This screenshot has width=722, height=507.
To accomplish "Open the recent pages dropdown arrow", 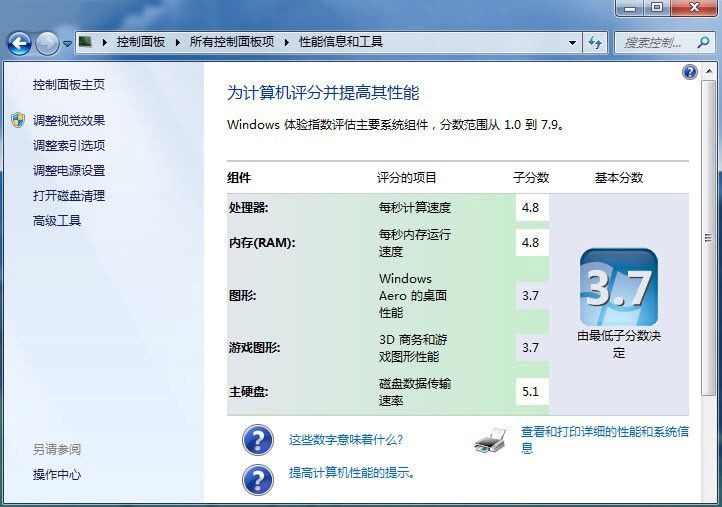I will [x=67, y=44].
